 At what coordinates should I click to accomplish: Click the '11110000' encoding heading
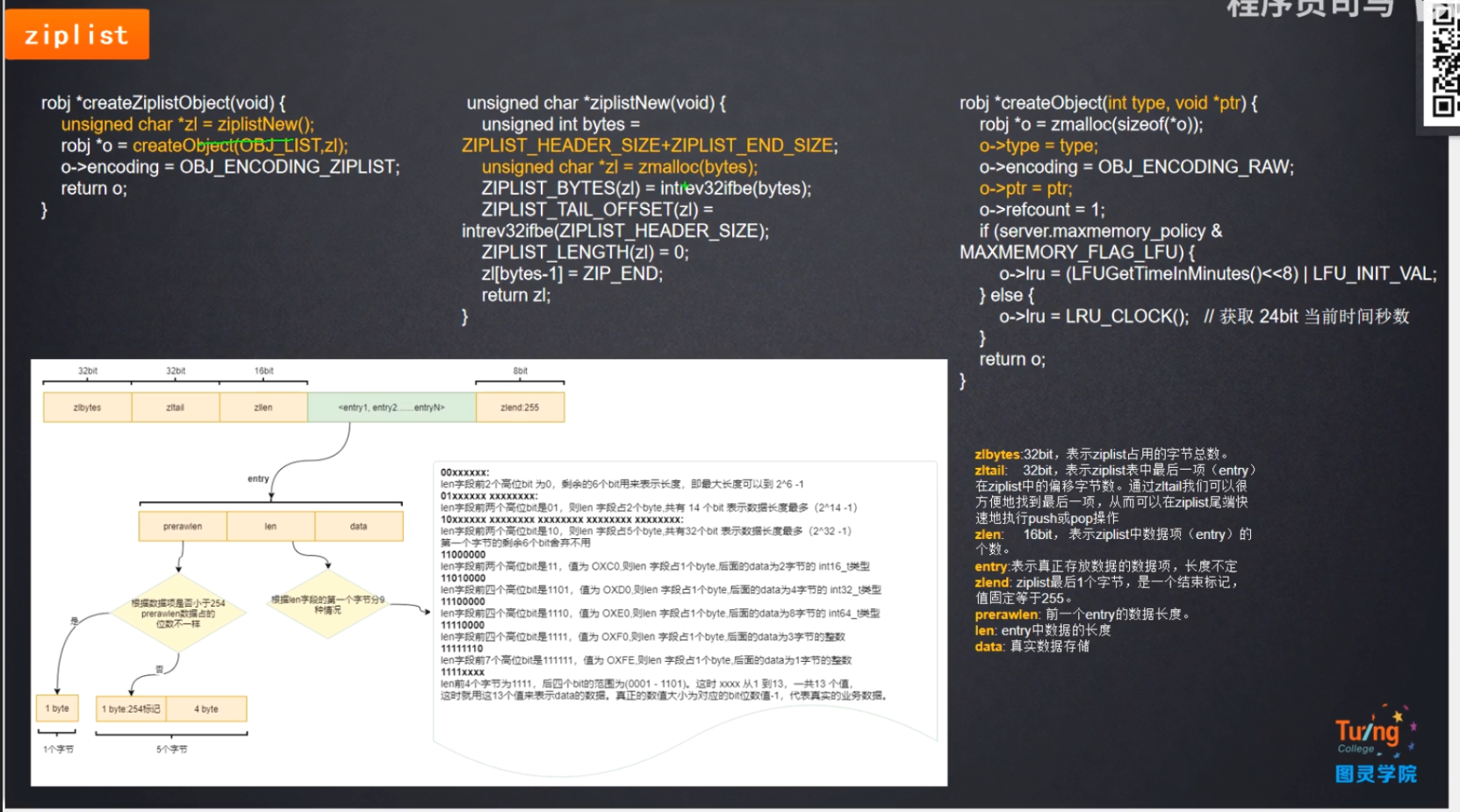pos(463,625)
